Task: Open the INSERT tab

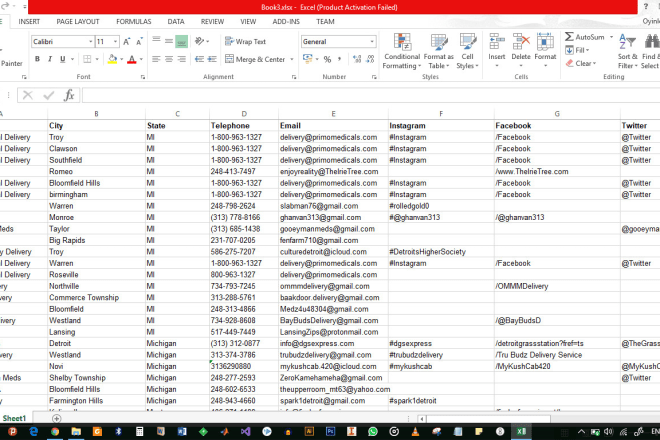Action: [x=29, y=21]
